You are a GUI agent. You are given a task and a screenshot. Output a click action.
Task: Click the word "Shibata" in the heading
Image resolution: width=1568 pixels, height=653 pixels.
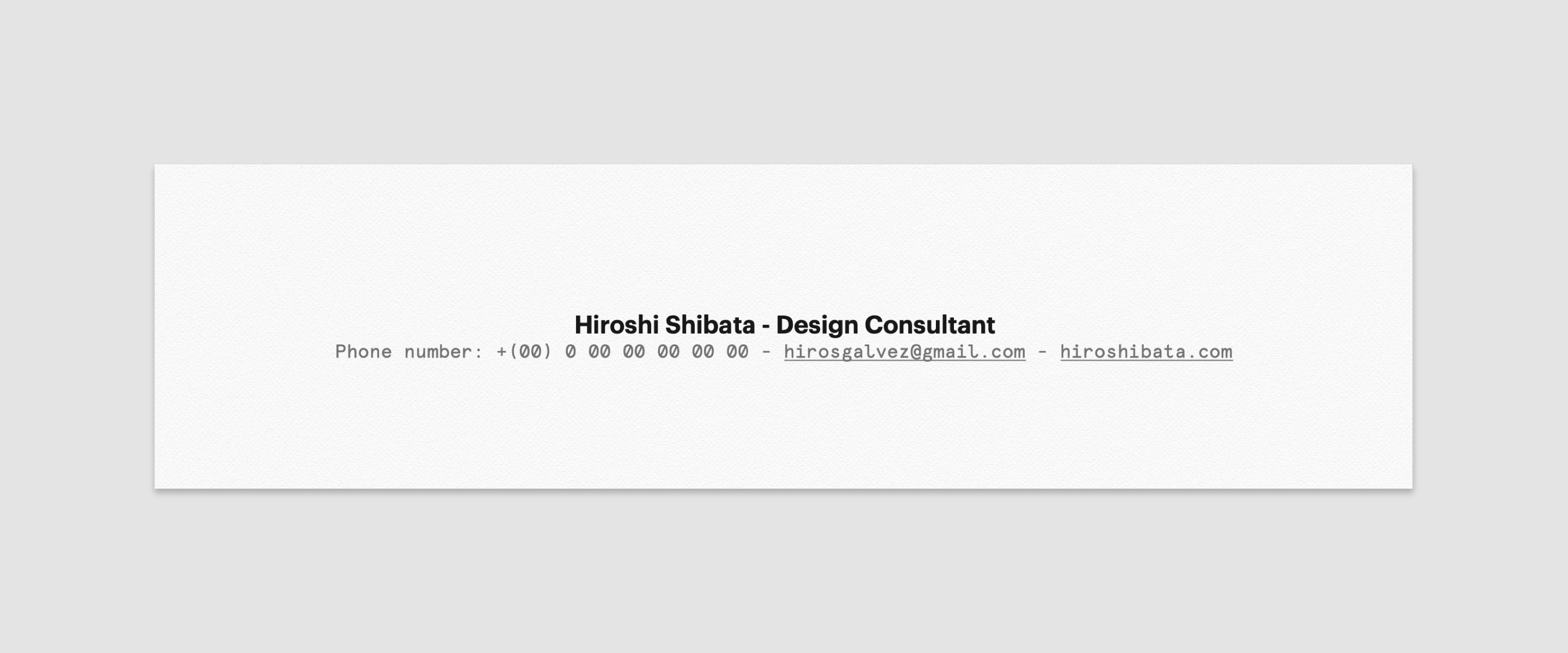710,325
